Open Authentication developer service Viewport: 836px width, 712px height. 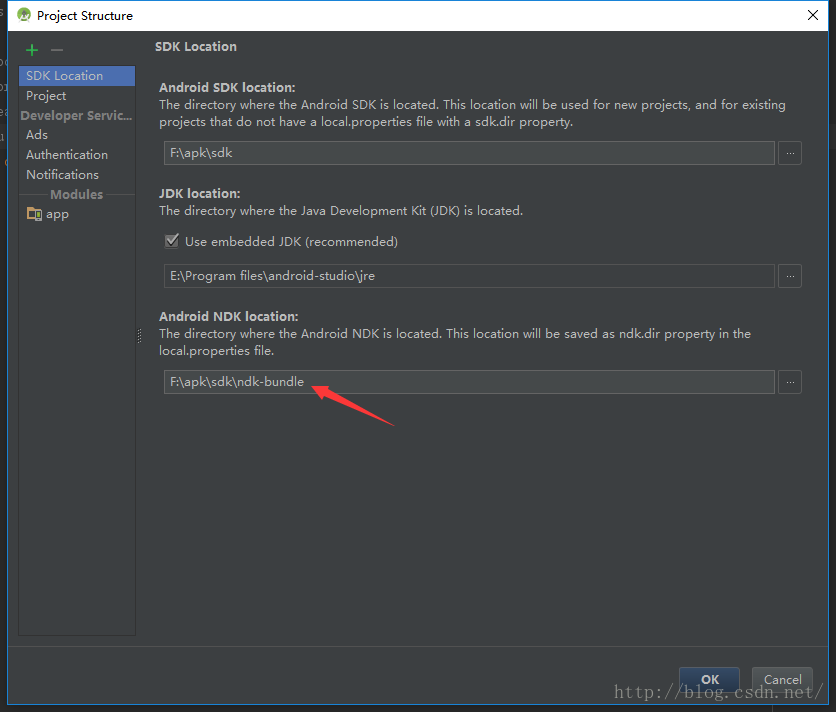tap(77, 155)
